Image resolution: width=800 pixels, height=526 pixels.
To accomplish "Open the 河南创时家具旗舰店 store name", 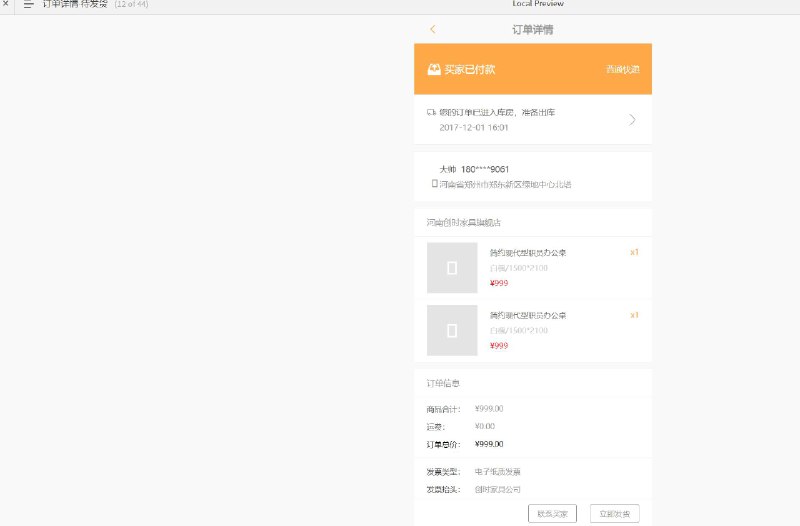I will [464, 222].
